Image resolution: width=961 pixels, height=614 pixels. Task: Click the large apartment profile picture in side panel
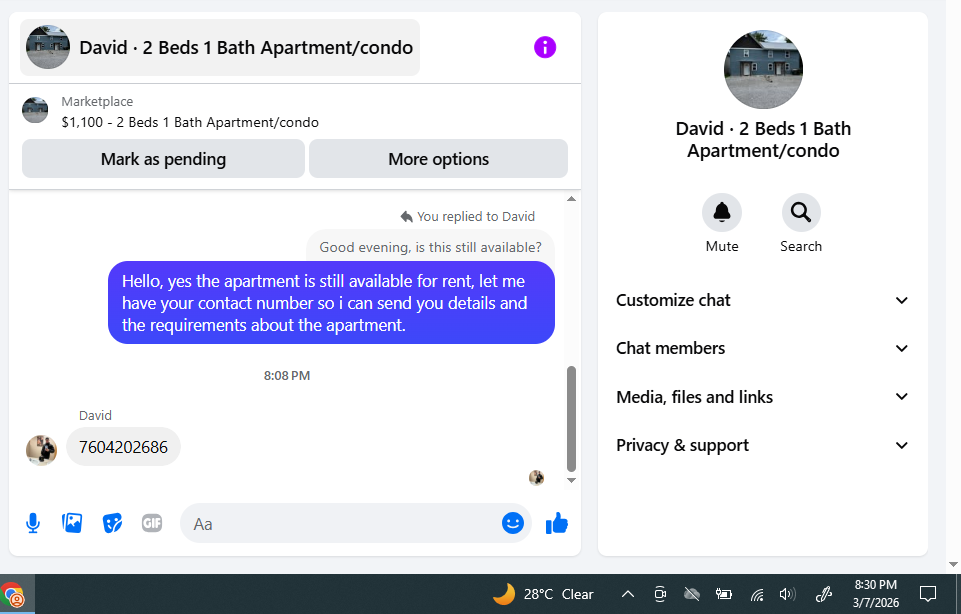click(763, 69)
